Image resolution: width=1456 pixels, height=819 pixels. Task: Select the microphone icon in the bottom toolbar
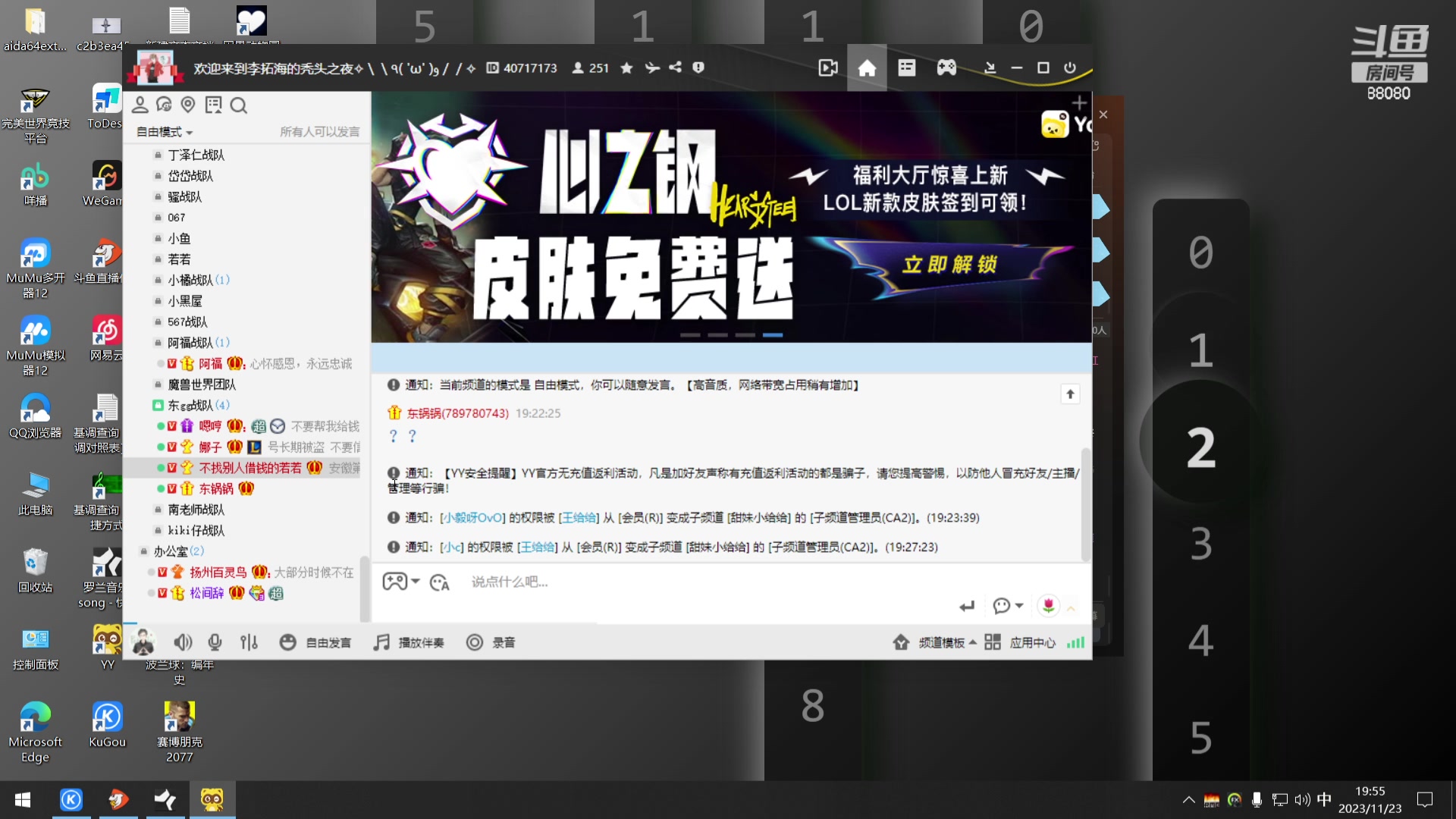[x=215, y=642]
